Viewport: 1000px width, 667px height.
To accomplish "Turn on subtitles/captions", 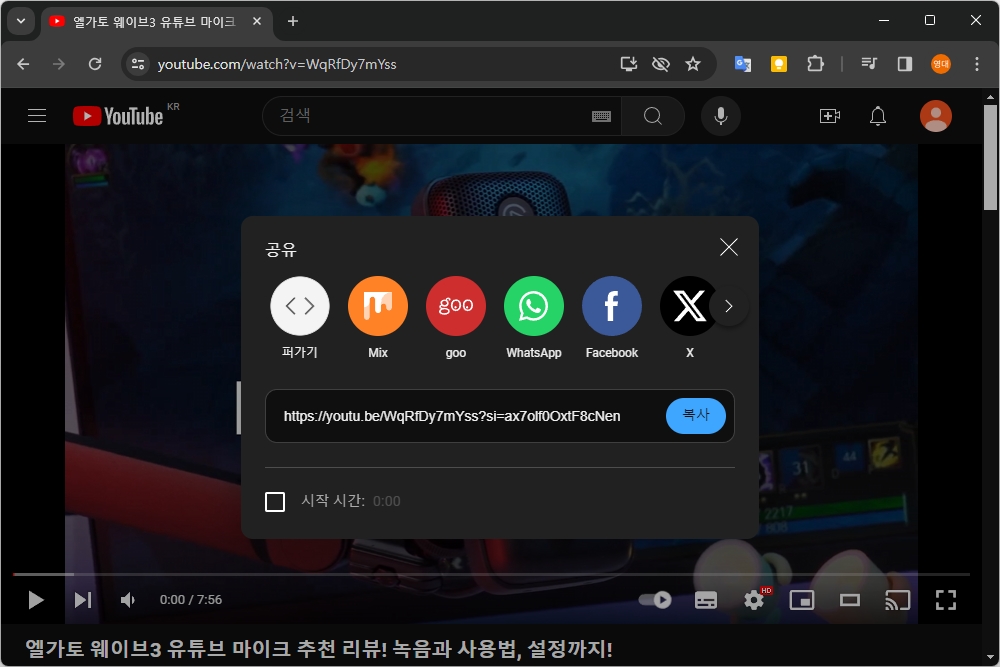I will click(x=706, y=600).
